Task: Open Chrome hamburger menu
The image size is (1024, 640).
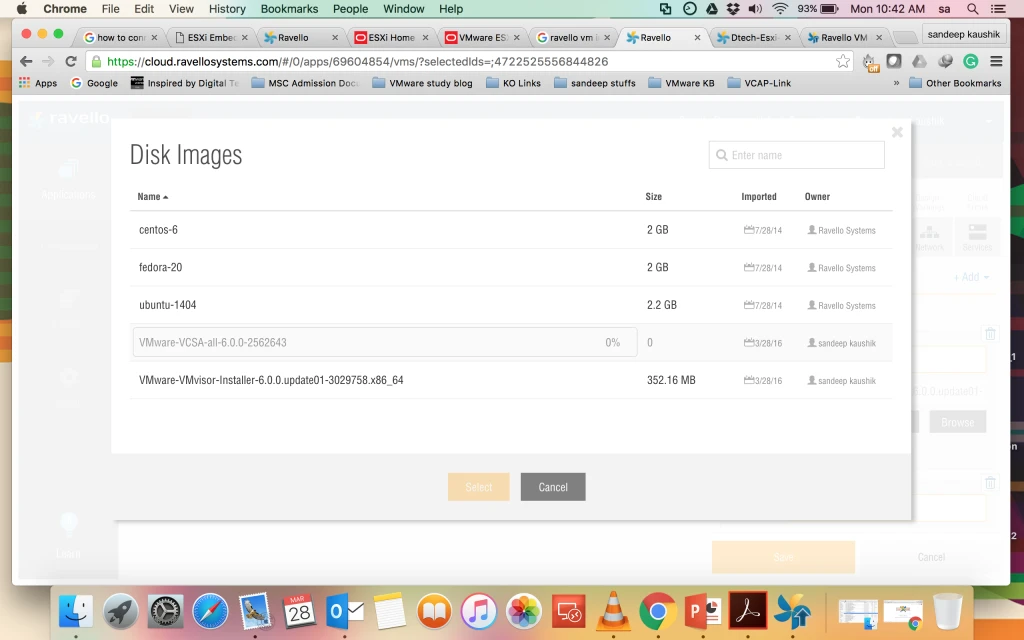Action: [996, 61]
